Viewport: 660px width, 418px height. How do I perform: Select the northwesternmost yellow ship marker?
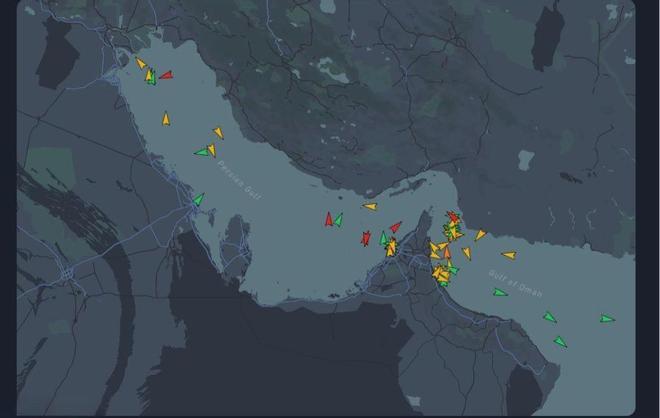tap(141, 63)
